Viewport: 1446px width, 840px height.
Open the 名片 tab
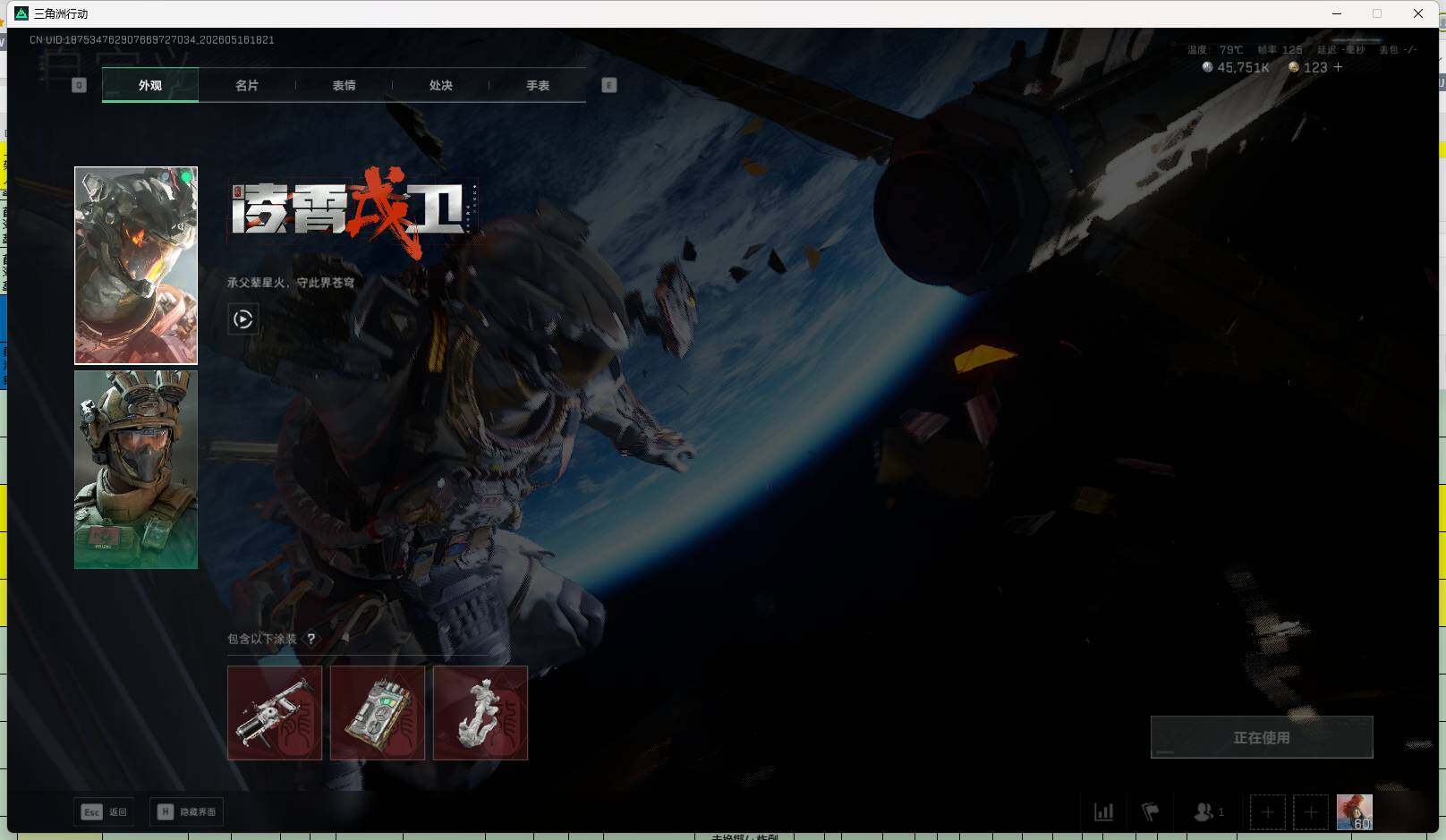pos(247,85)
